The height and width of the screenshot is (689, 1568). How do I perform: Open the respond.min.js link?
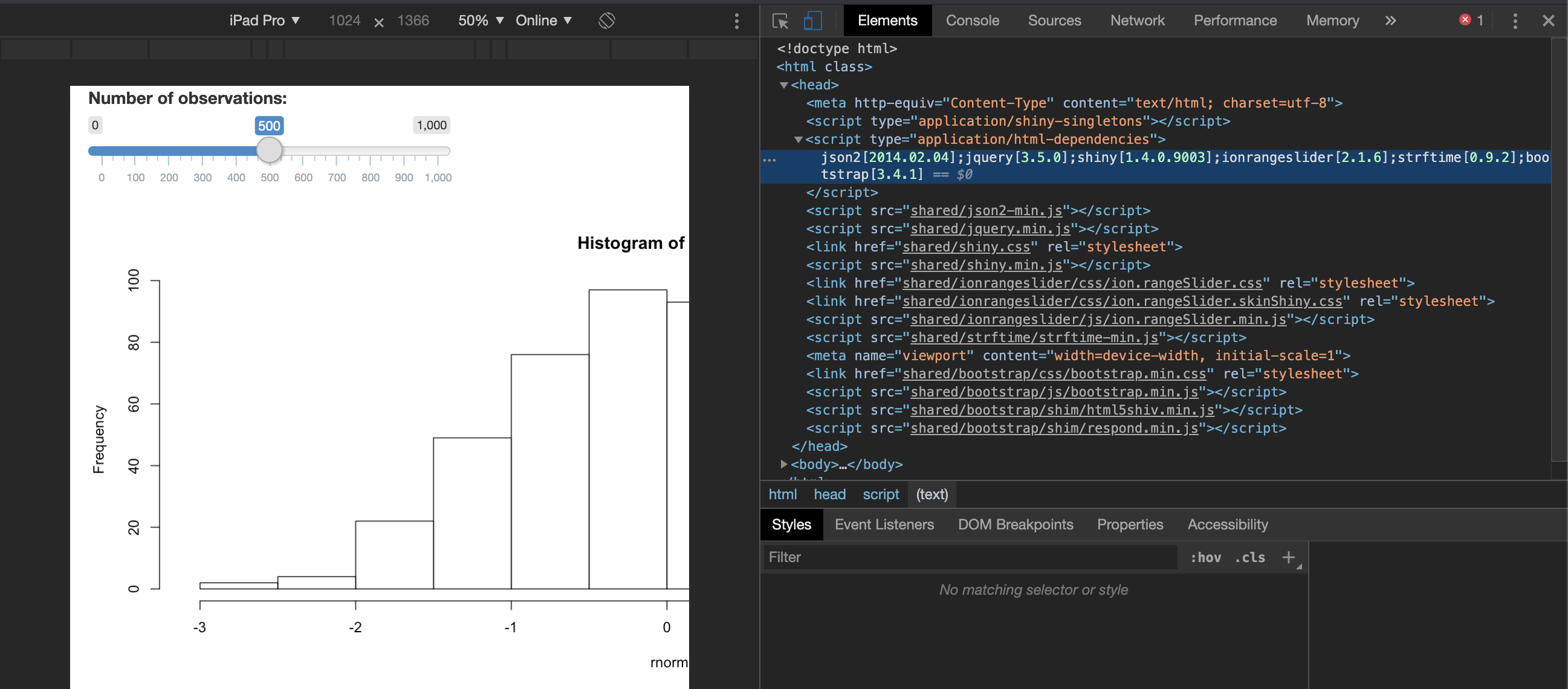click(x=1054, y=429)
